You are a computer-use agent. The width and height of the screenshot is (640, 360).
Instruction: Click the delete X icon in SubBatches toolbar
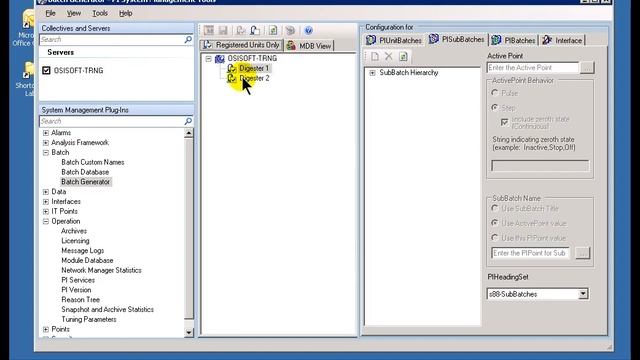point(389,56)
